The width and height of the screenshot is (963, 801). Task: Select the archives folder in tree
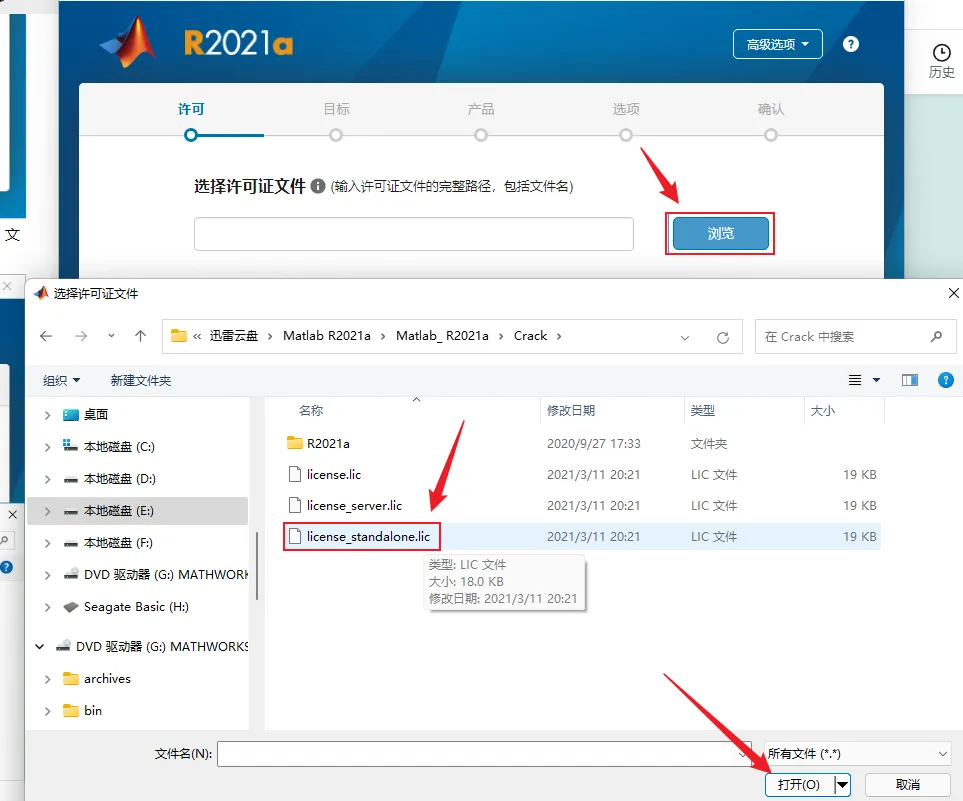click(107, 679)
